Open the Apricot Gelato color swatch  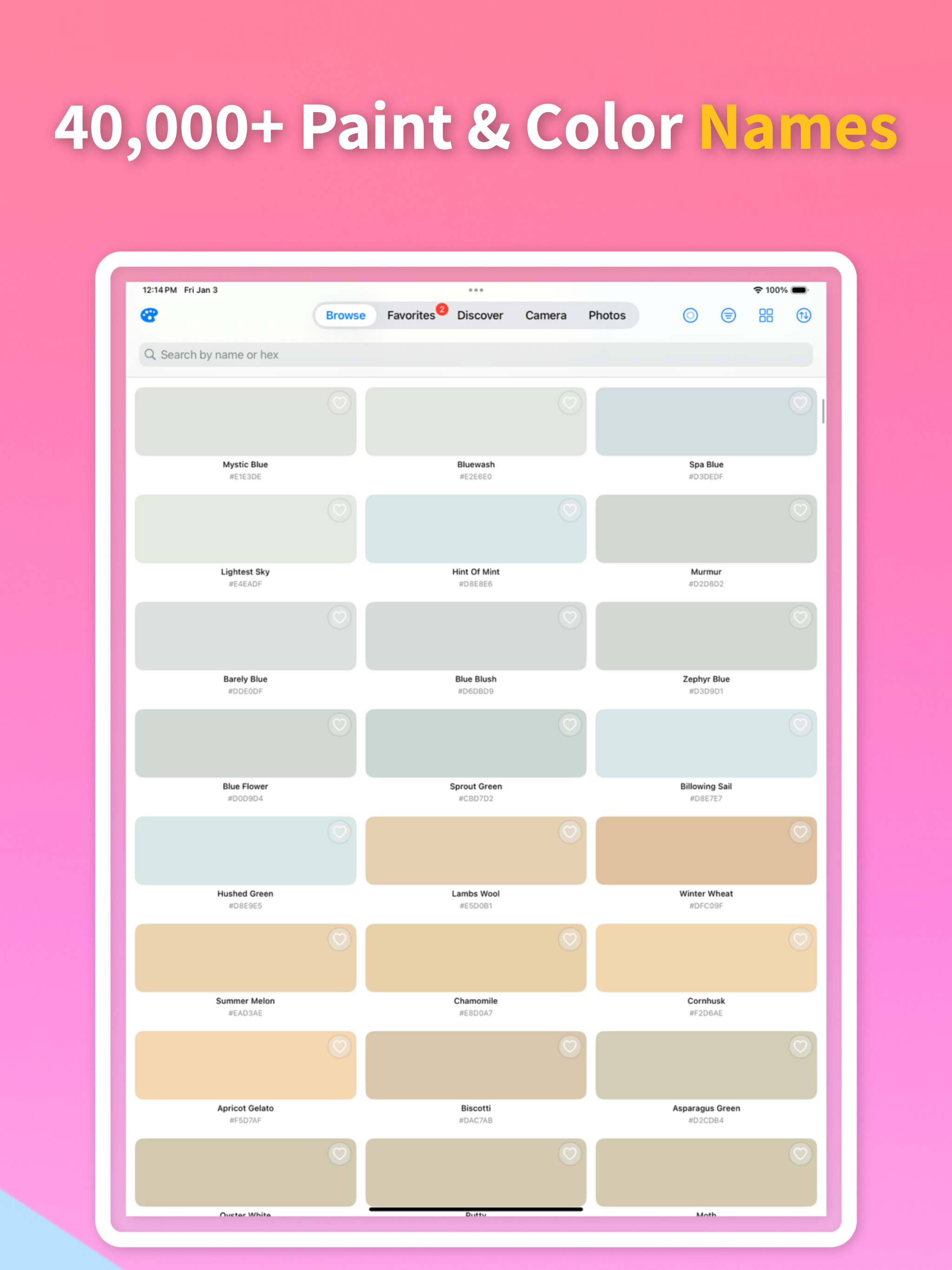245,1065
